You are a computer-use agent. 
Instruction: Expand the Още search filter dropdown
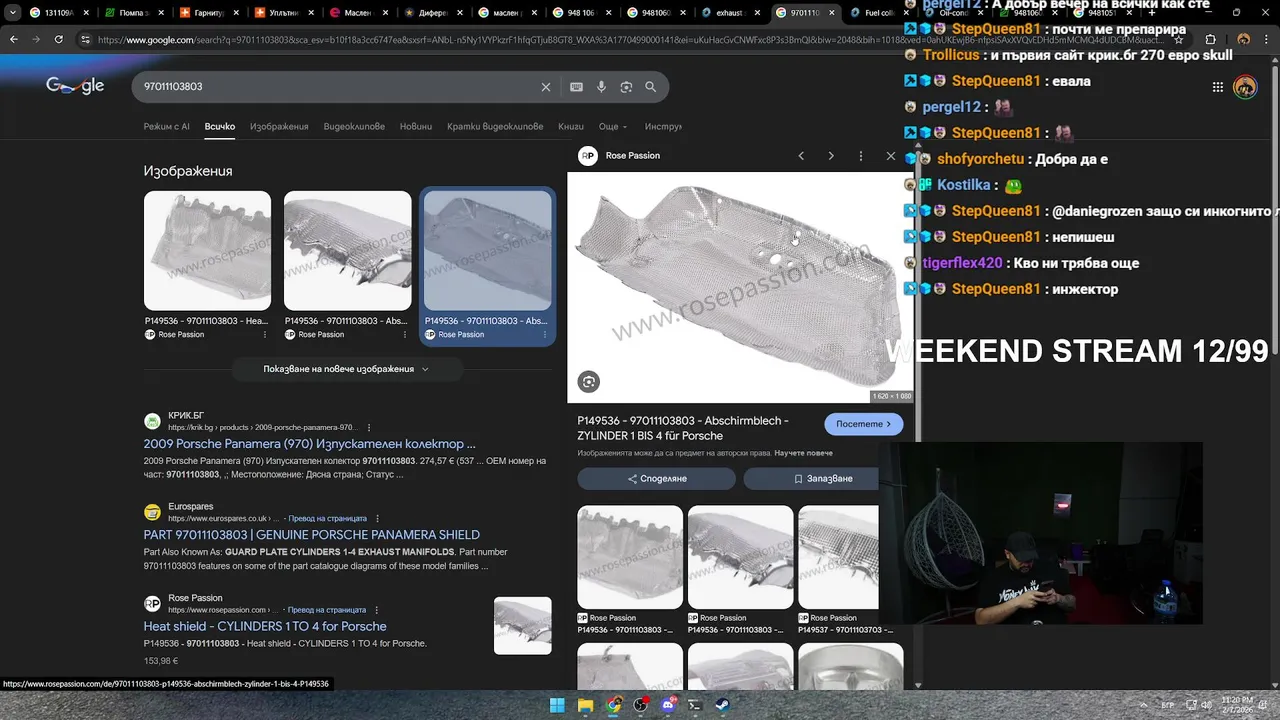point(613,127)
